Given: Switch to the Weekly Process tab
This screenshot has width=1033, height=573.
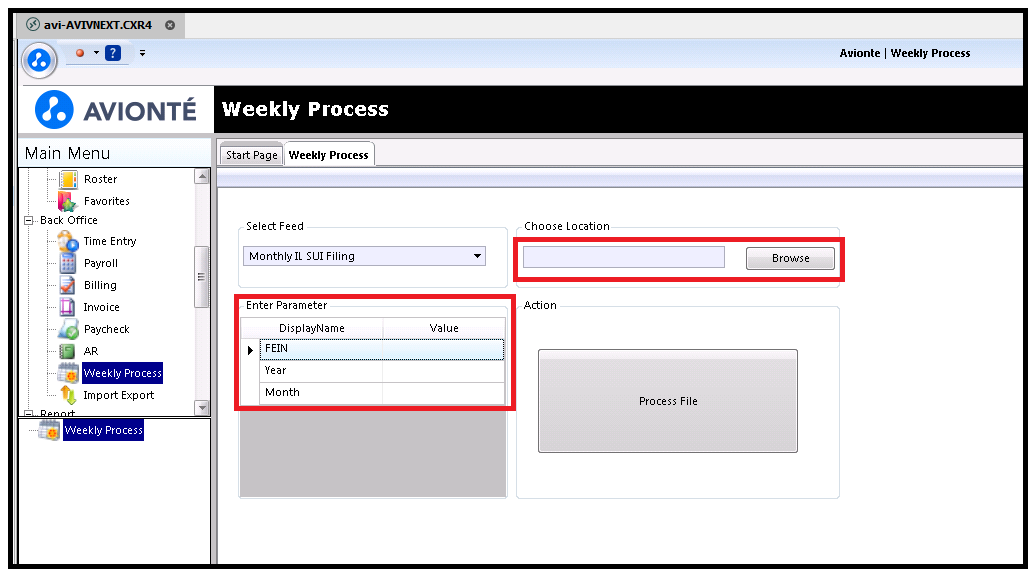Looking at the screenshot, I should click(329, 155).
